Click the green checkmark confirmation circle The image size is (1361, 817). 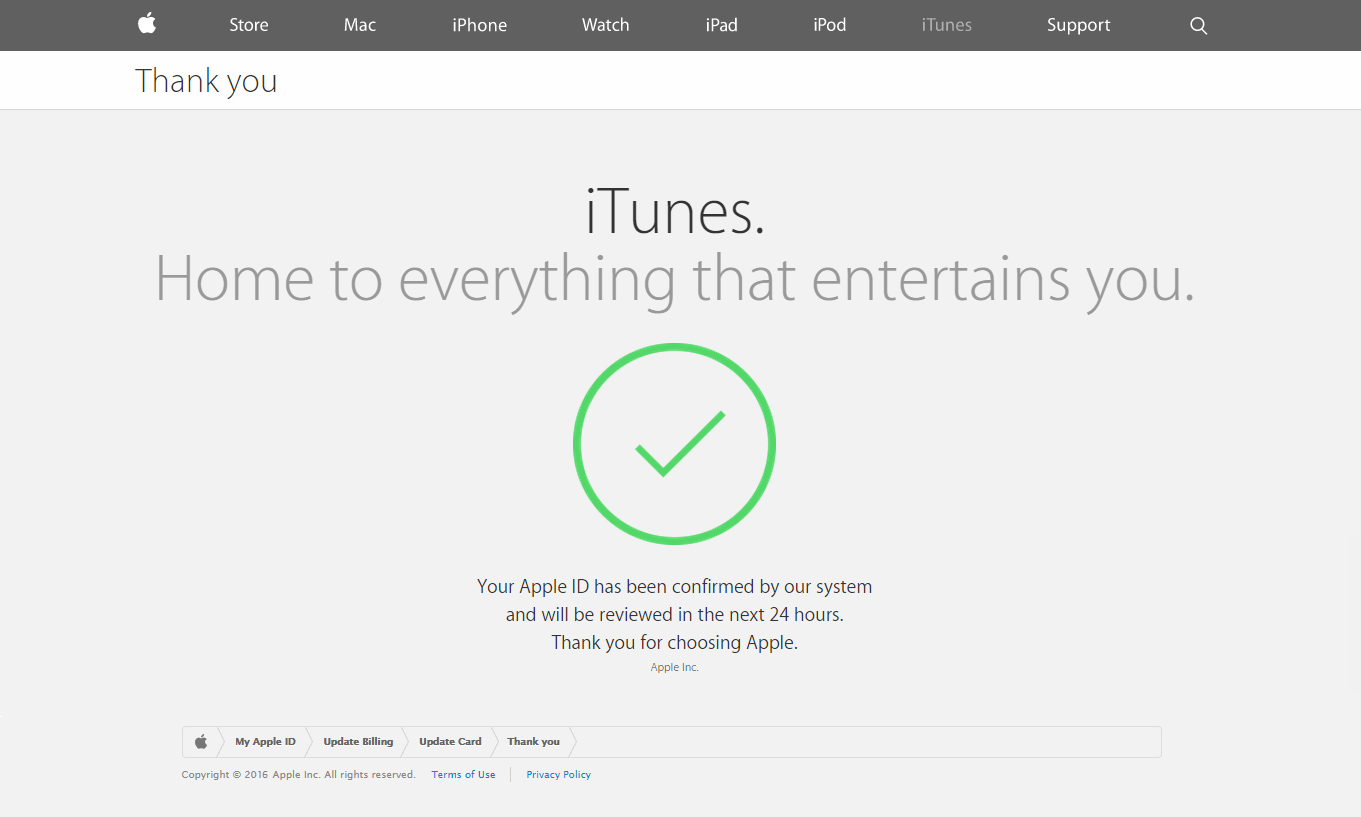(675, 444)
